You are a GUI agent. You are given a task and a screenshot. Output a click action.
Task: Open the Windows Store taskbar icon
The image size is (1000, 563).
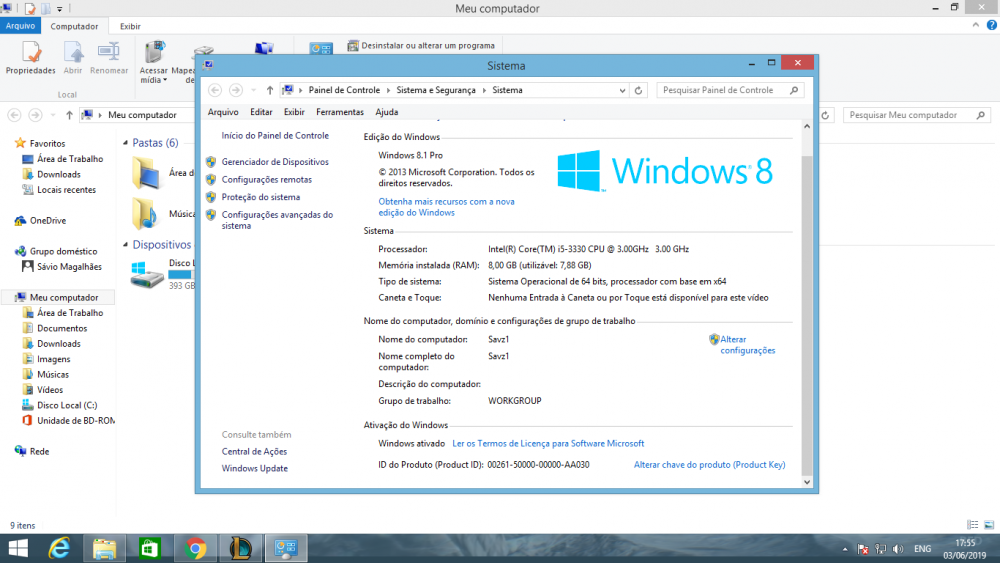tap(150, 548)
